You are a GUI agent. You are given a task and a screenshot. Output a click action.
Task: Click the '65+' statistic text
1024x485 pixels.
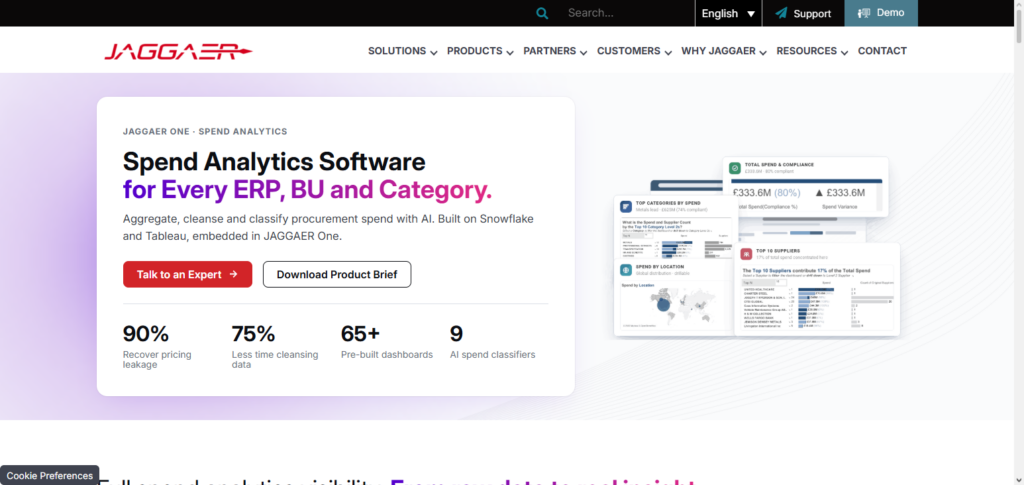click(x=360, y=334)
